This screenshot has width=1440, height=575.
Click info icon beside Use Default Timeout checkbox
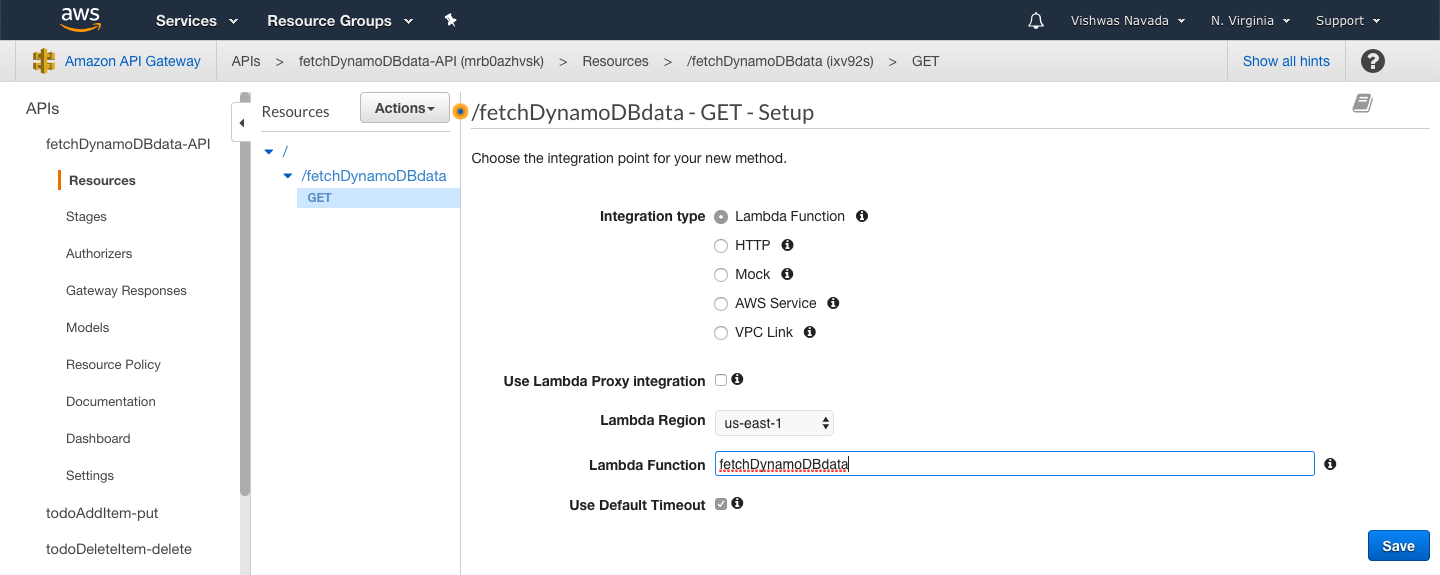pyautogui.click(x=737, y=503)
